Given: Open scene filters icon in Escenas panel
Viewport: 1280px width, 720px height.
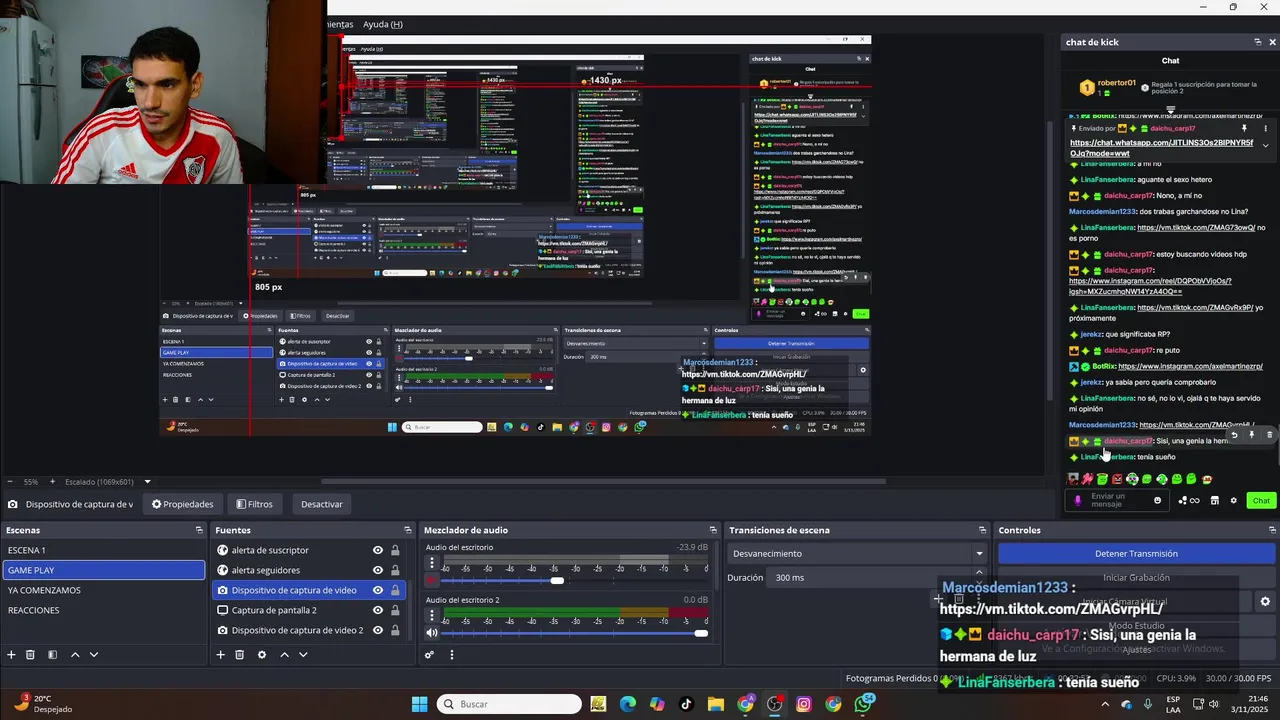Looking at the screenshot, I should [52, 655].
